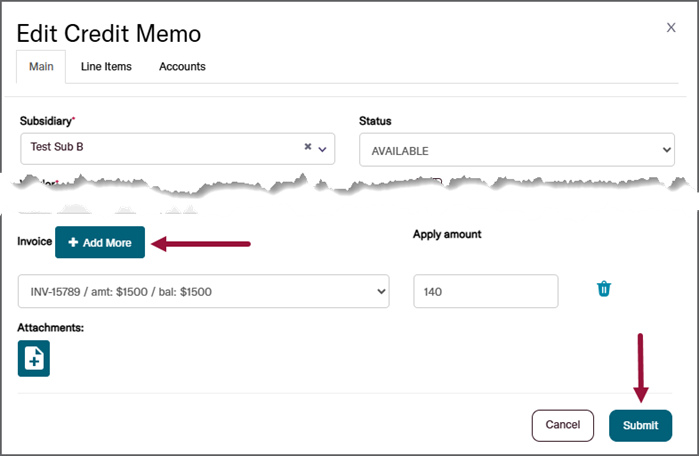The image size is (699, 456).
Task: Open the Status dropdown showing AVAILABLE
Action: click(516, 150)
